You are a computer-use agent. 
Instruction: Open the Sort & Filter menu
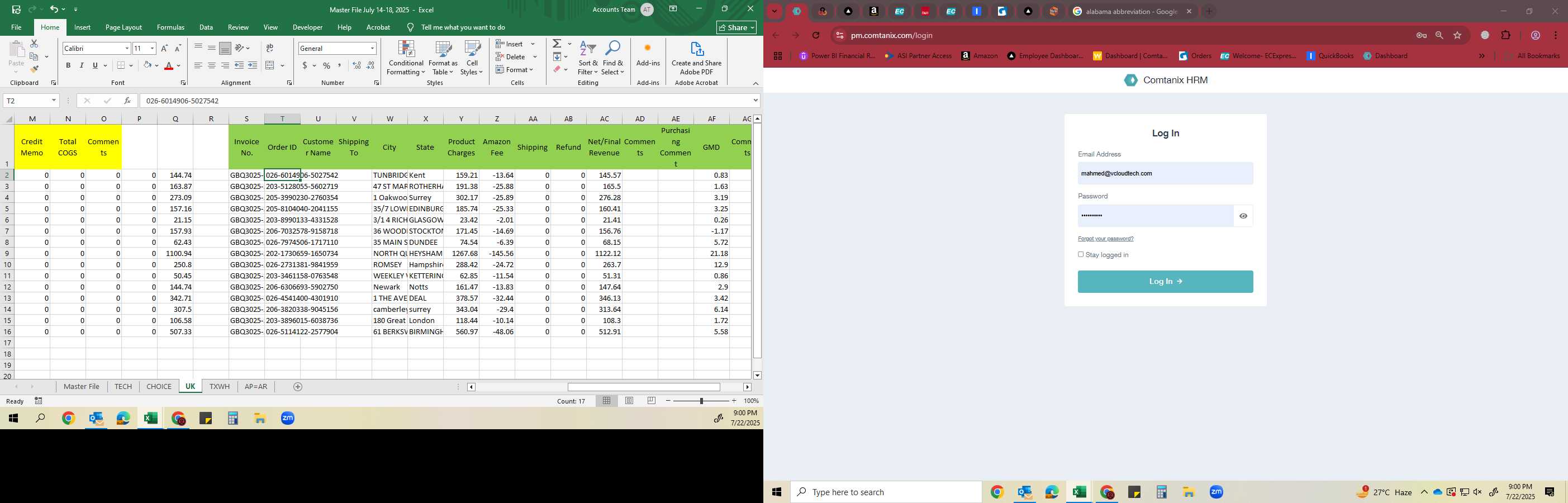588,59
